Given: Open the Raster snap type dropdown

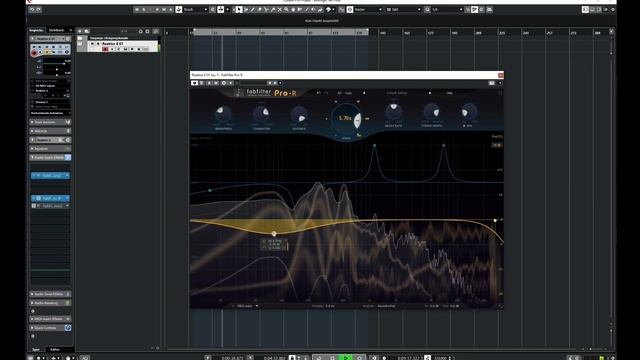Looking at the screenshot, I should tap(368, 9).
